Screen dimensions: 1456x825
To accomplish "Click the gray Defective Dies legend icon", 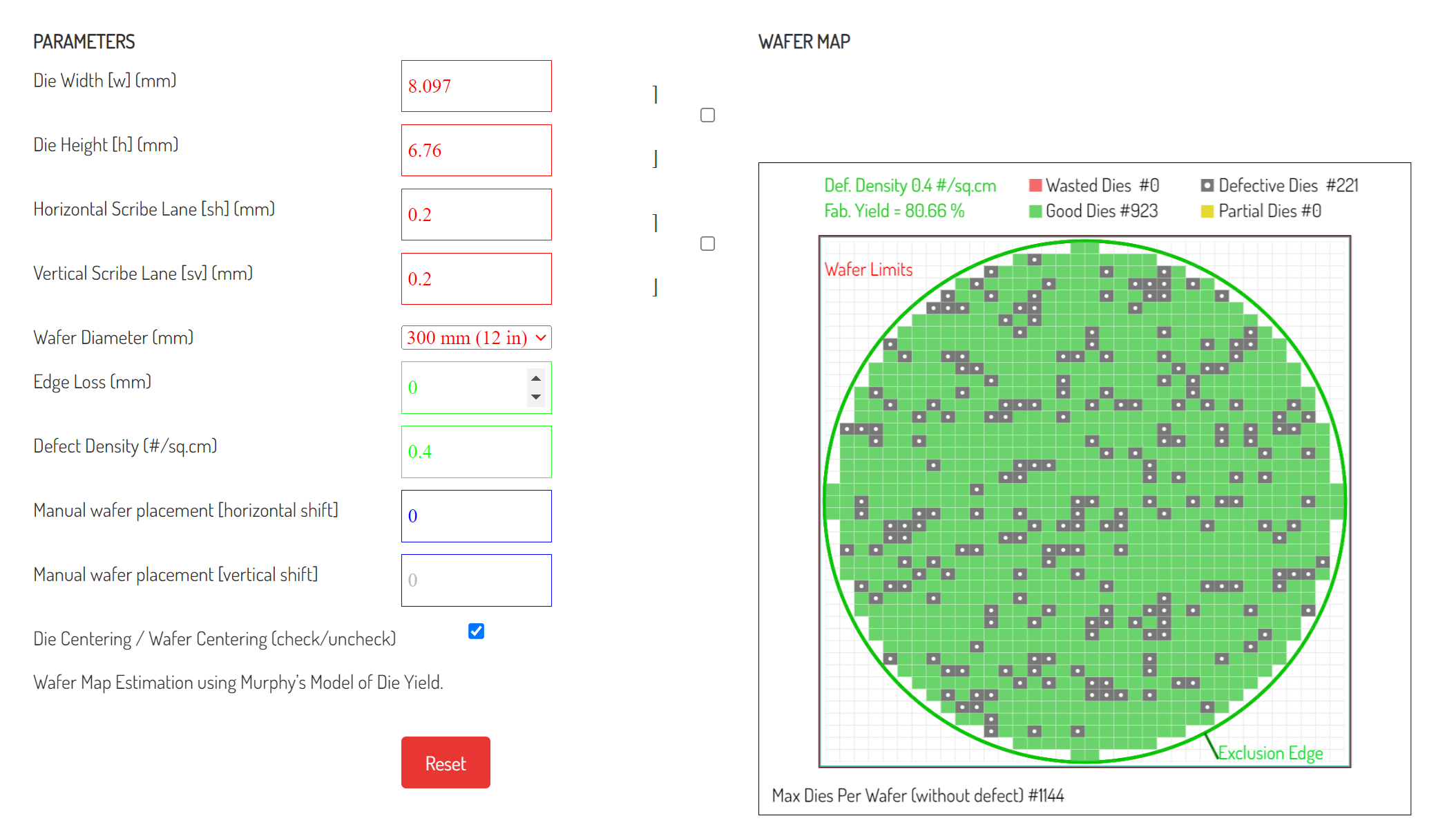I will 1207,186.
